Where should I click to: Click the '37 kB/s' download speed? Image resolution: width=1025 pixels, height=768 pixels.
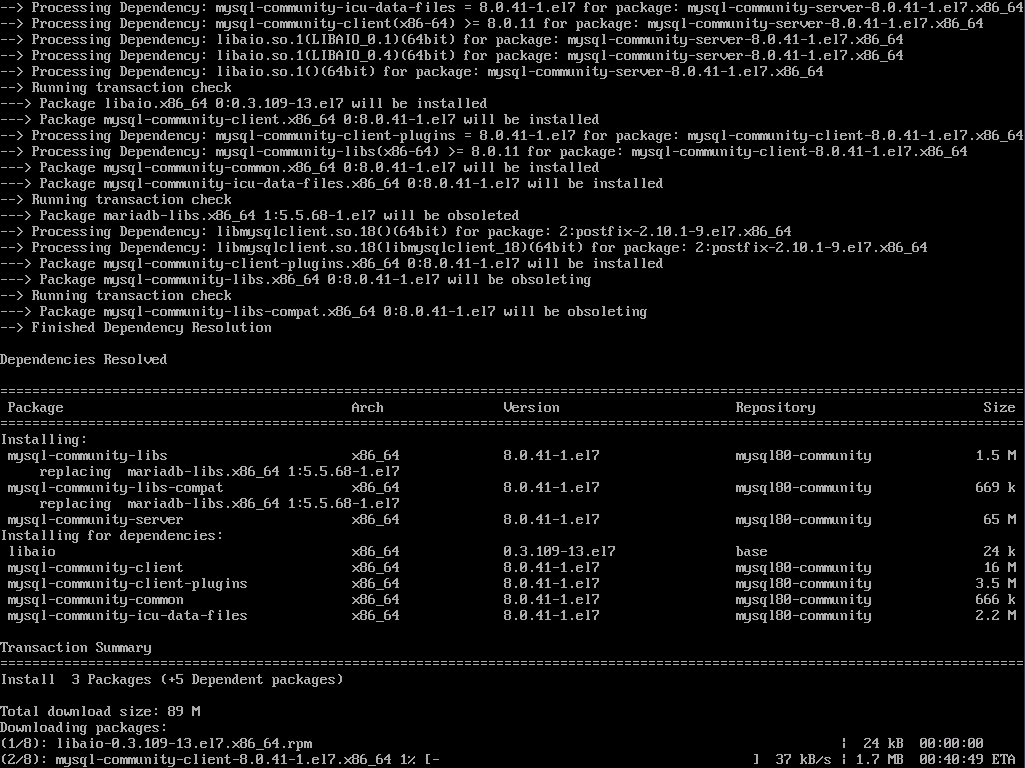click(x=803, y=760)
